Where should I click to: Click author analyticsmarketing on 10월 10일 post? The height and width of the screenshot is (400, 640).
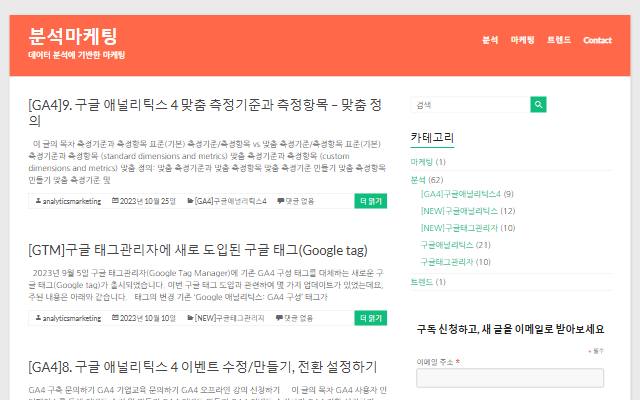pos(71,318)
